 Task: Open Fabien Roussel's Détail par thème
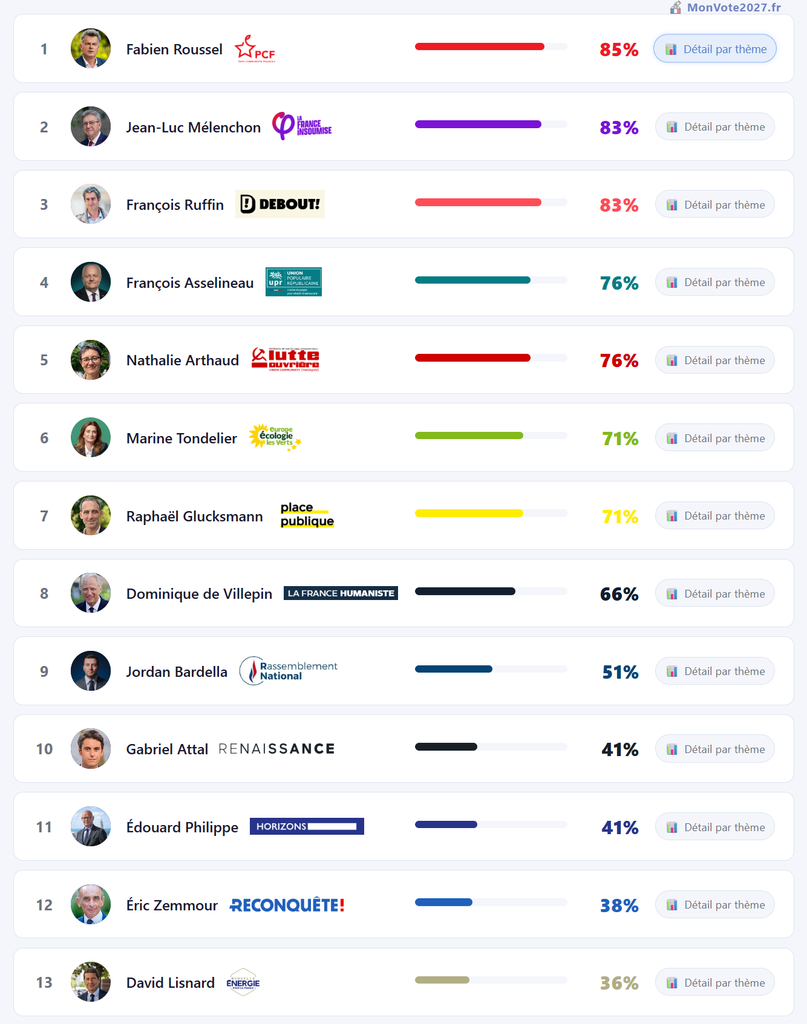pyautogui.click(x=715, y=49)
